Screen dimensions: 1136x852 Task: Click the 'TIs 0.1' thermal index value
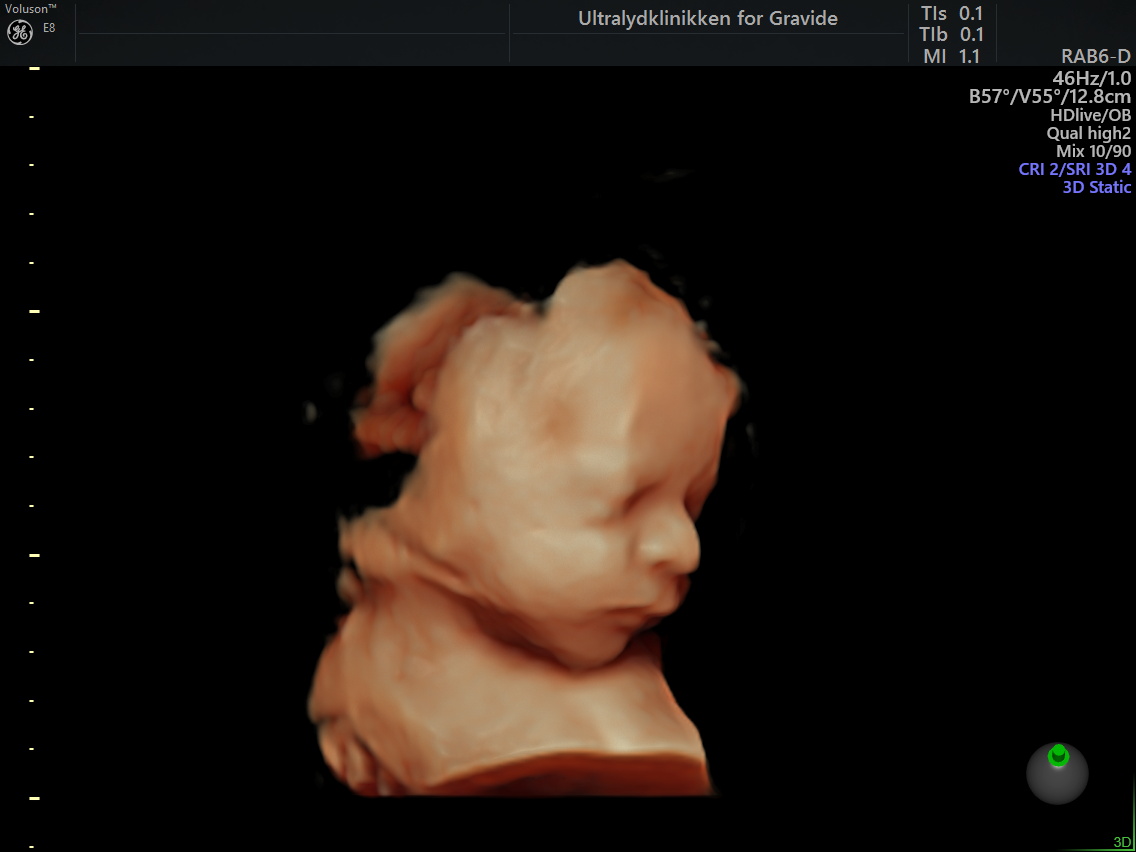tap(952, 14)
